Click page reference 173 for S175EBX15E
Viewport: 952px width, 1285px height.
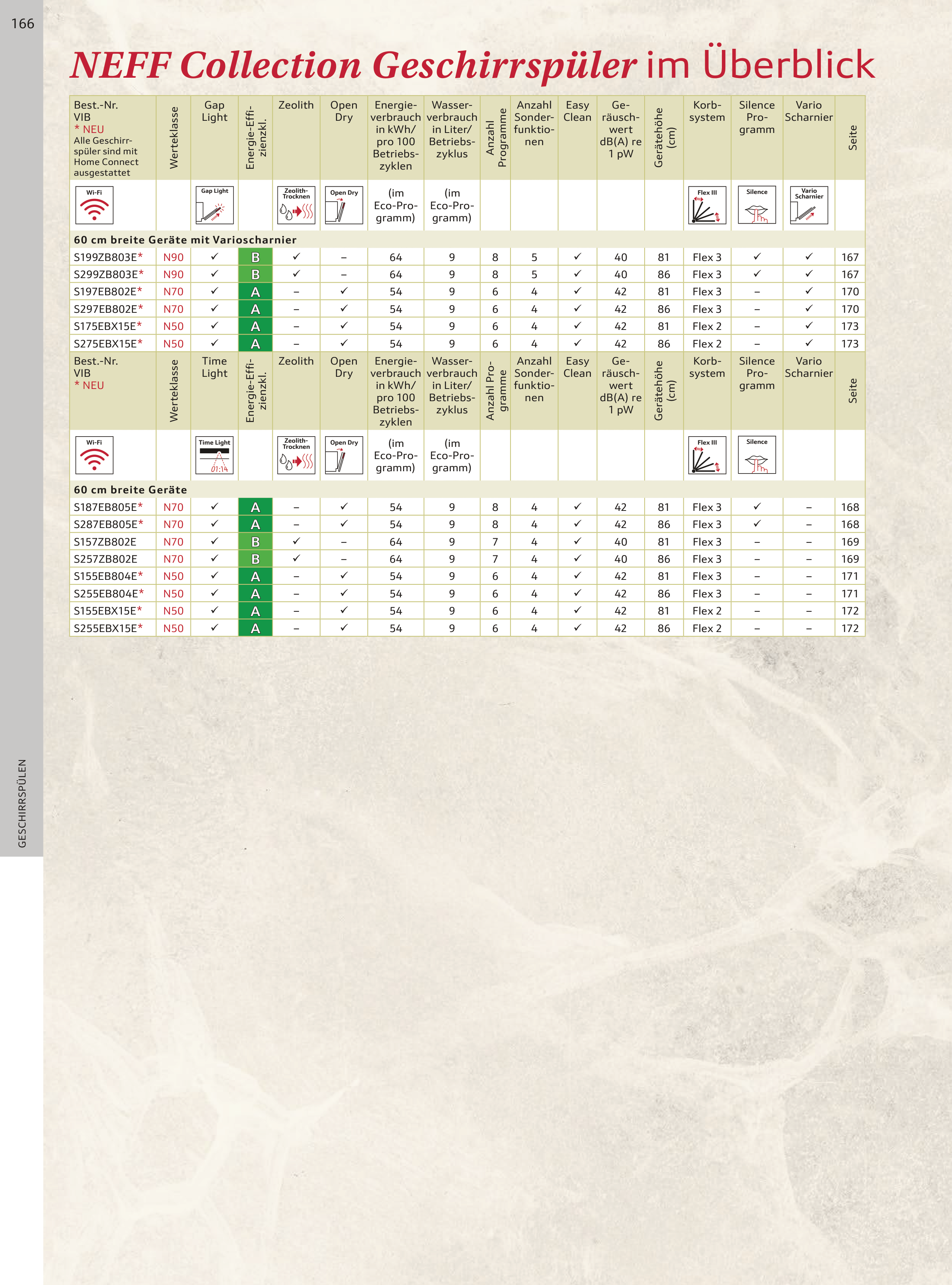(x=850, y=326)
